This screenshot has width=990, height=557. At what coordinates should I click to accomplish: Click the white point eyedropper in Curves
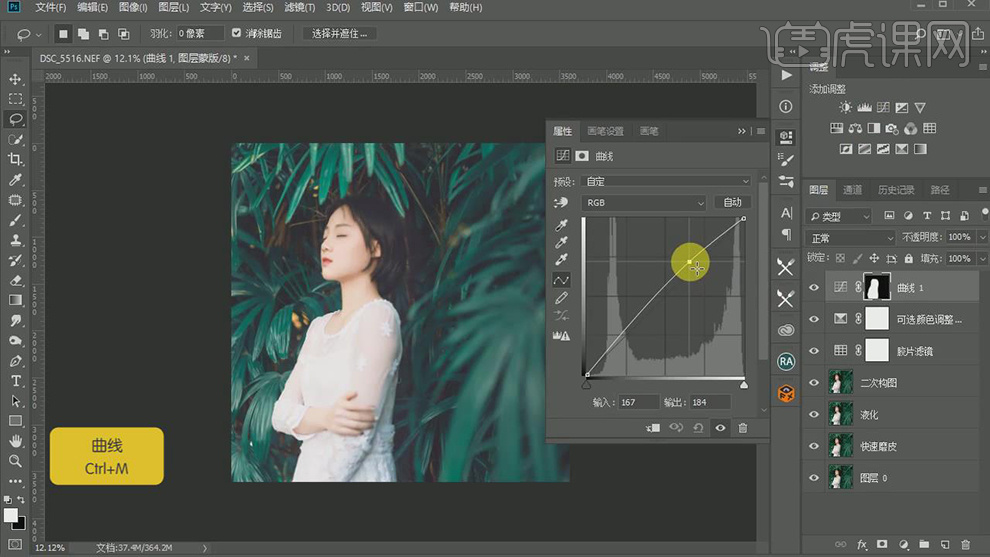[561, 260]
